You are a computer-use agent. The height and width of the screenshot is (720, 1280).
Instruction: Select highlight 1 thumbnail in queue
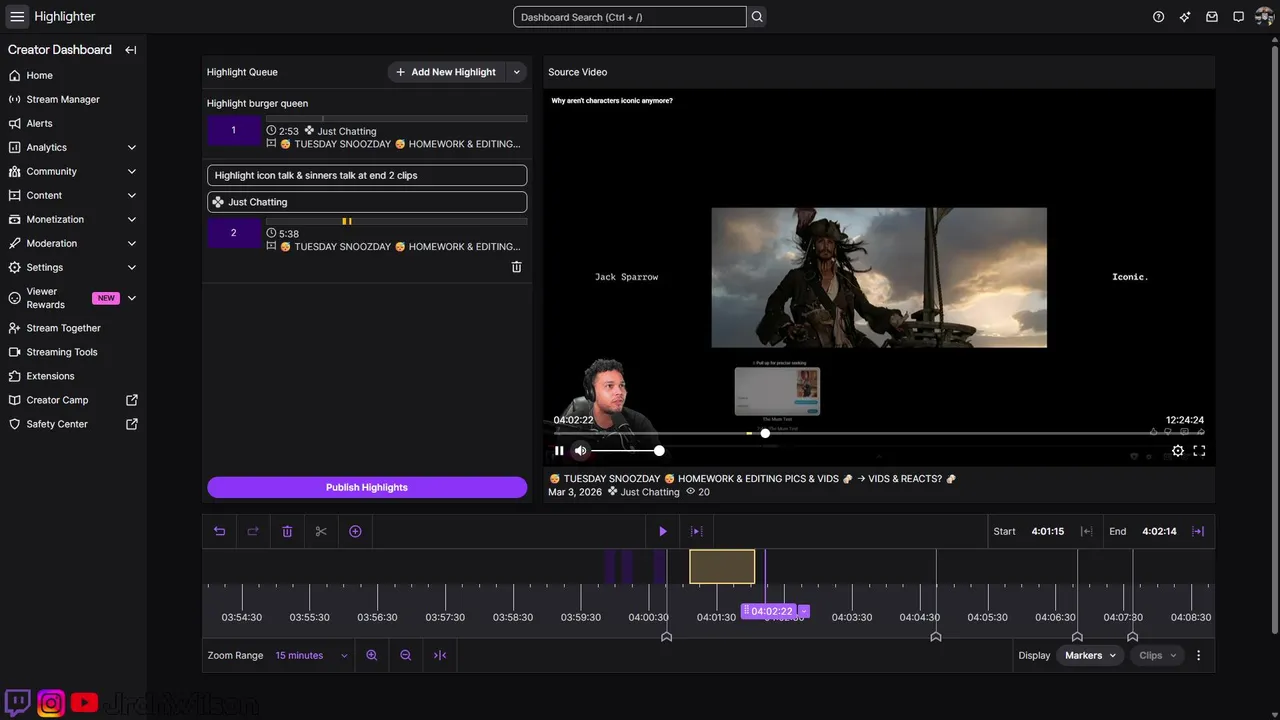coord(234,130)
